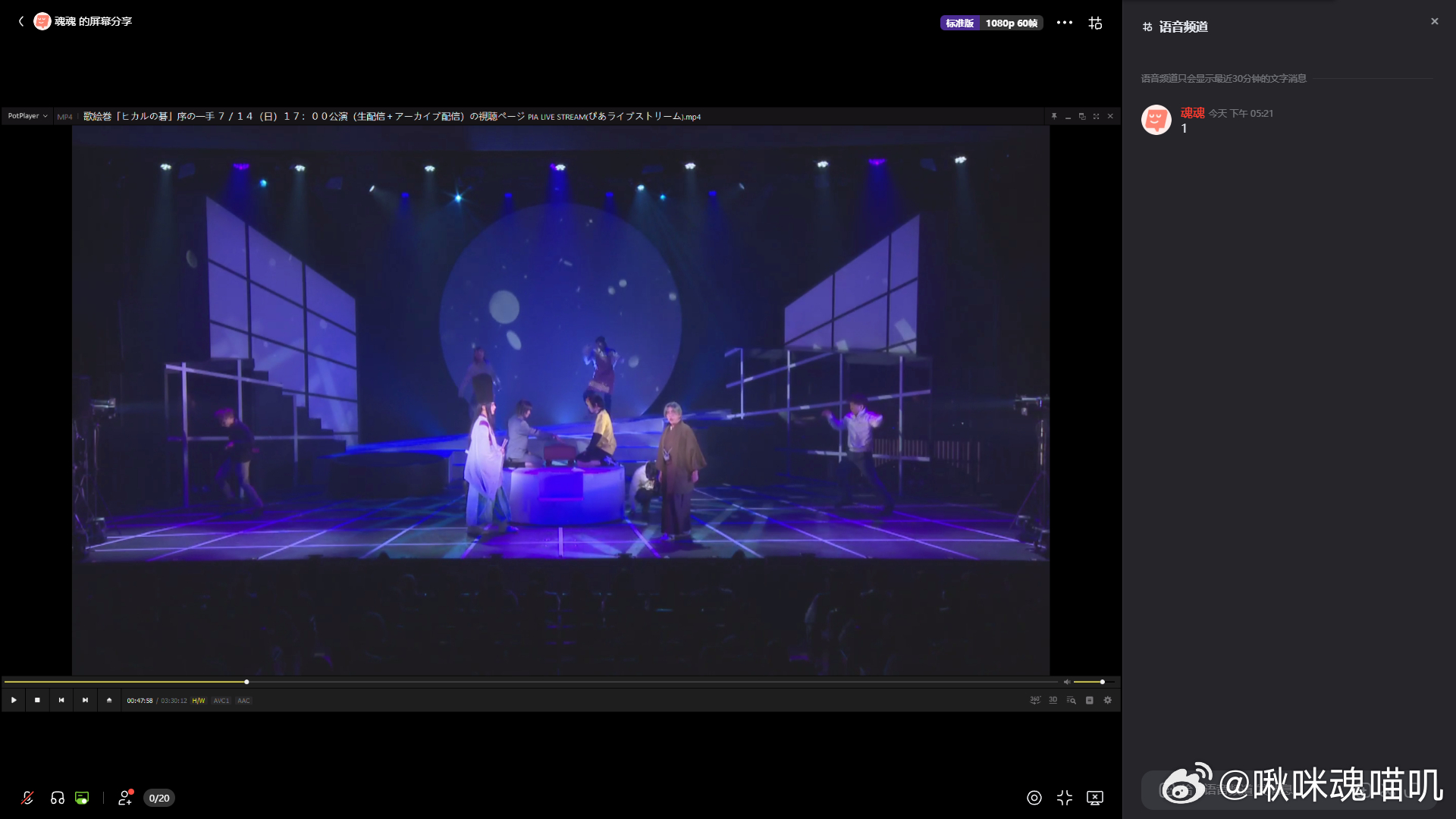1456x819 pixels.
Task: Click the 0/20 member count button
Action: click(159, 798)
